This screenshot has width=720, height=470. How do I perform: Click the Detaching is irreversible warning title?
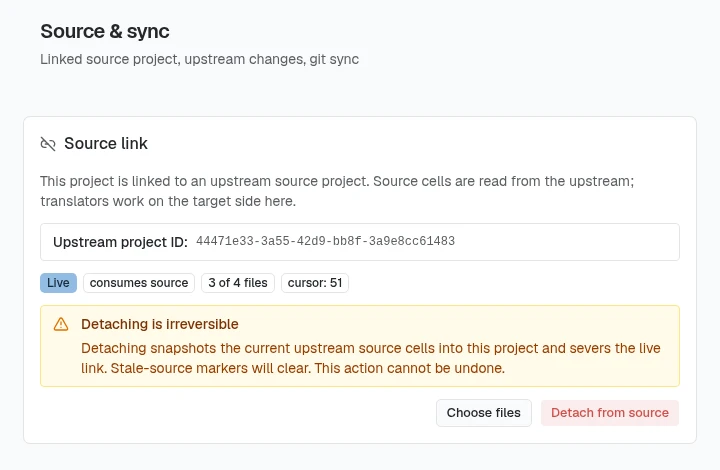pos(160,324)
